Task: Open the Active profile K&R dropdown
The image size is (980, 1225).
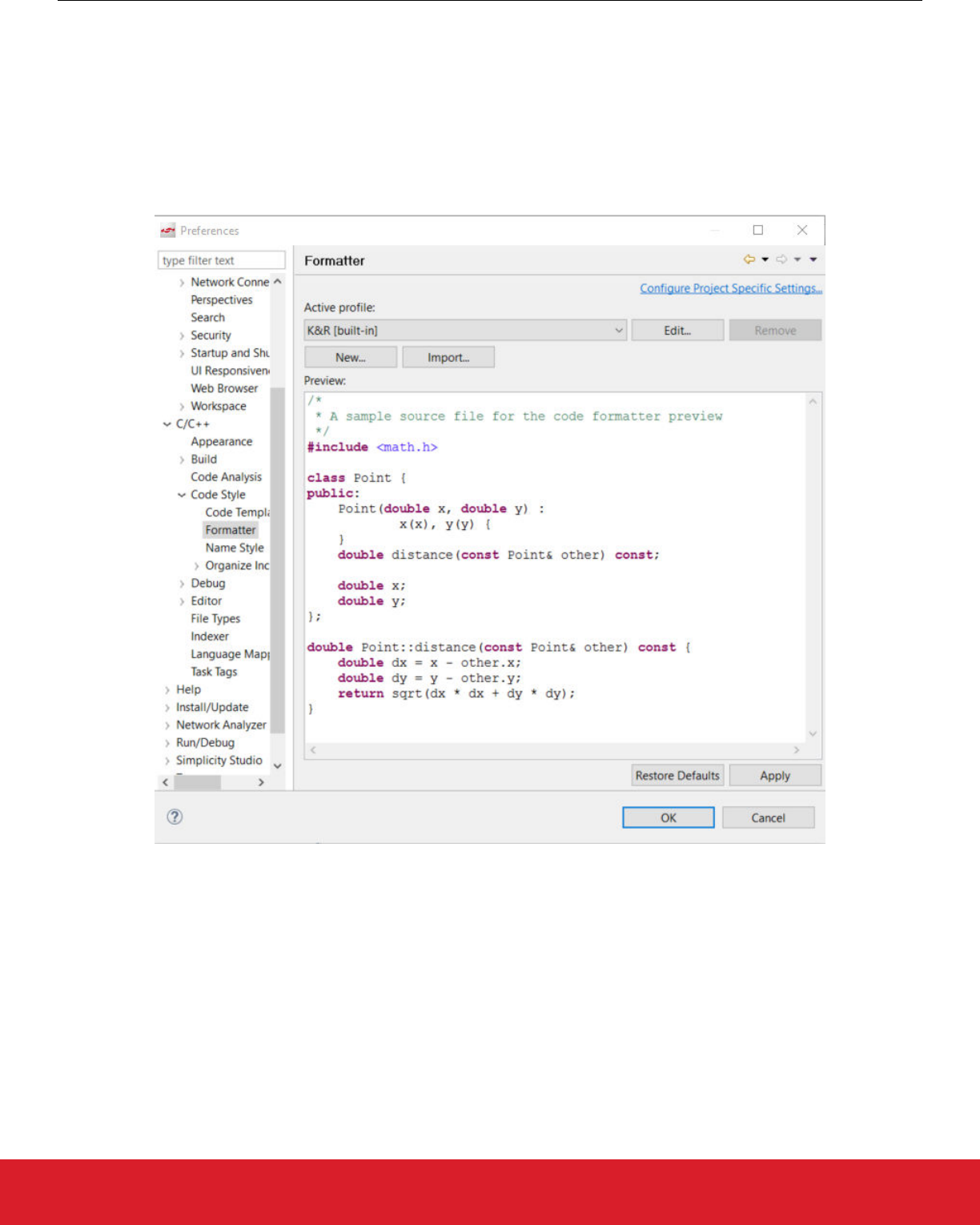Action: pos(465,331)
